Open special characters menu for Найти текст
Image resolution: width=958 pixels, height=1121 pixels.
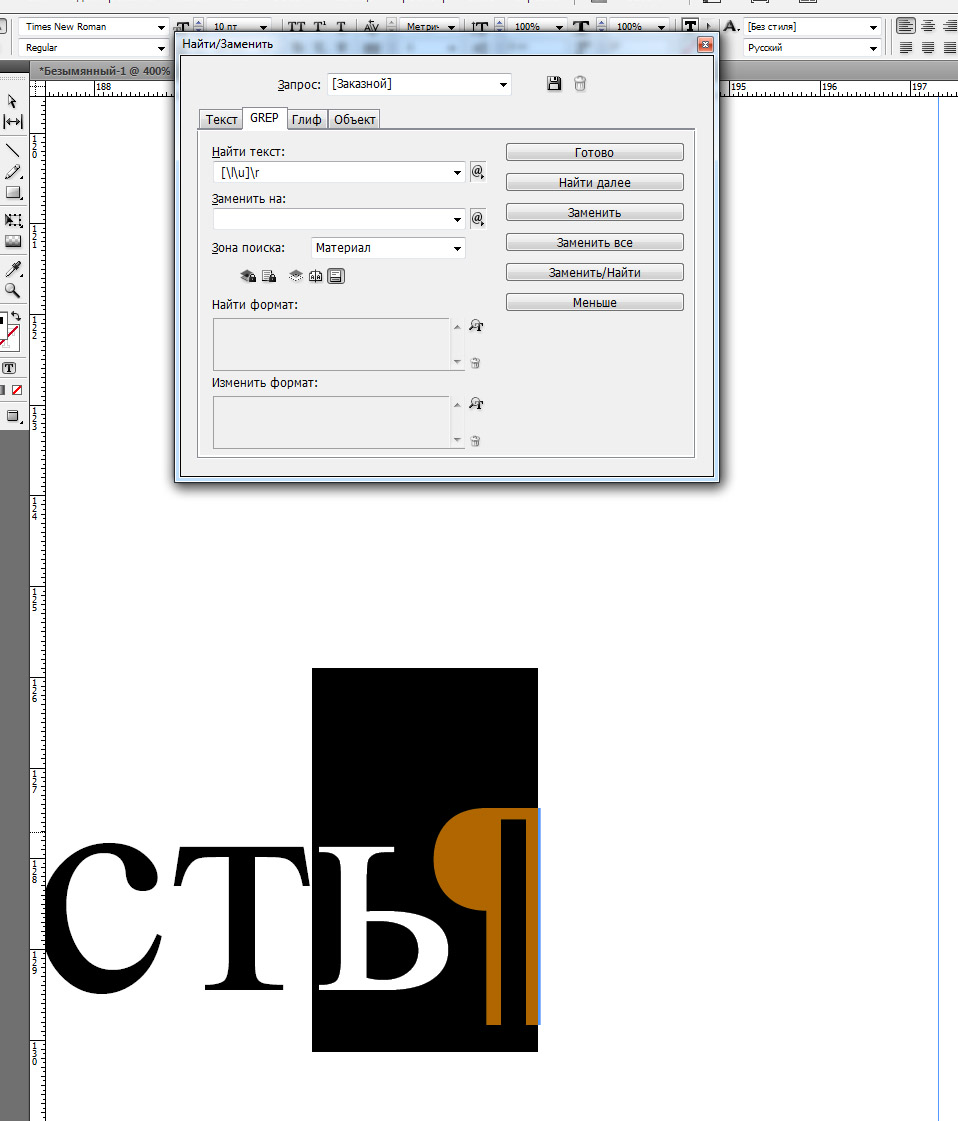(x=478, y=172)
